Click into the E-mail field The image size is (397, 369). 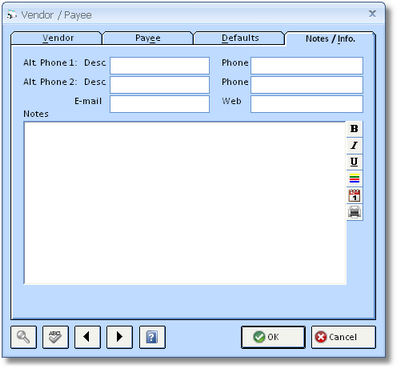click(x=160, y=104)
